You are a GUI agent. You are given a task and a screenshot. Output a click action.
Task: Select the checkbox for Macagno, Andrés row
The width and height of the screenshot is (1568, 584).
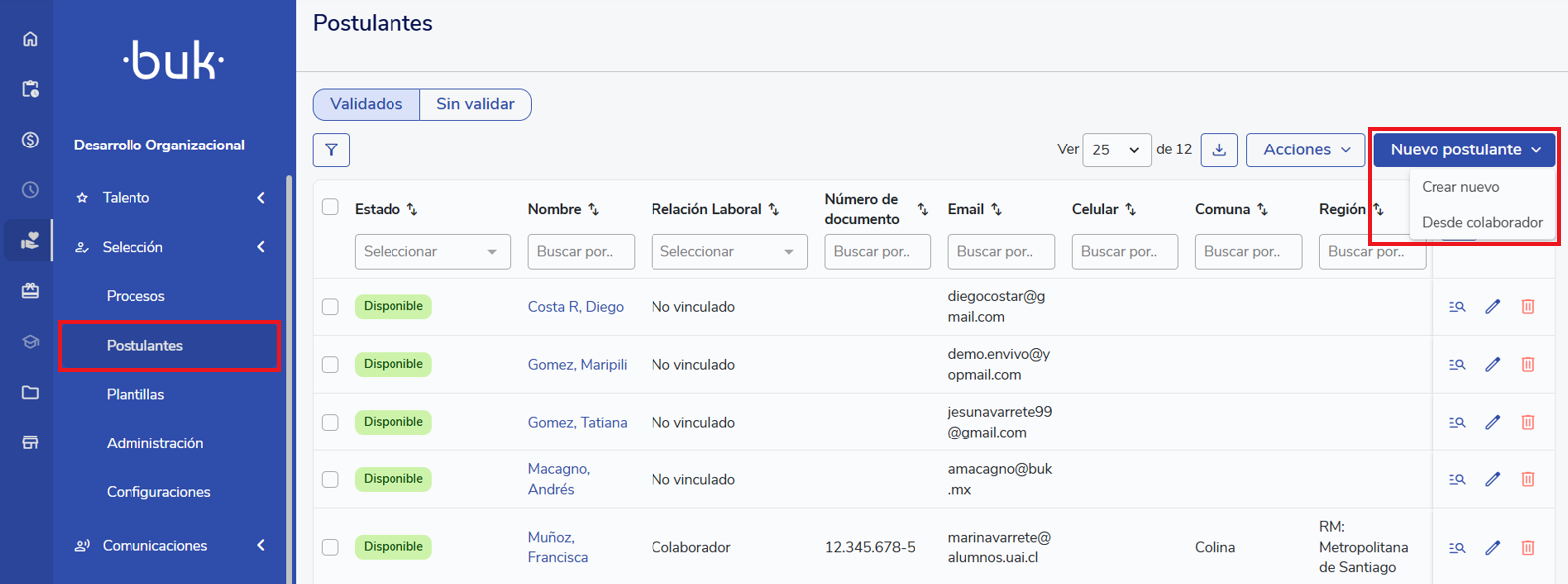coord(330,480)
